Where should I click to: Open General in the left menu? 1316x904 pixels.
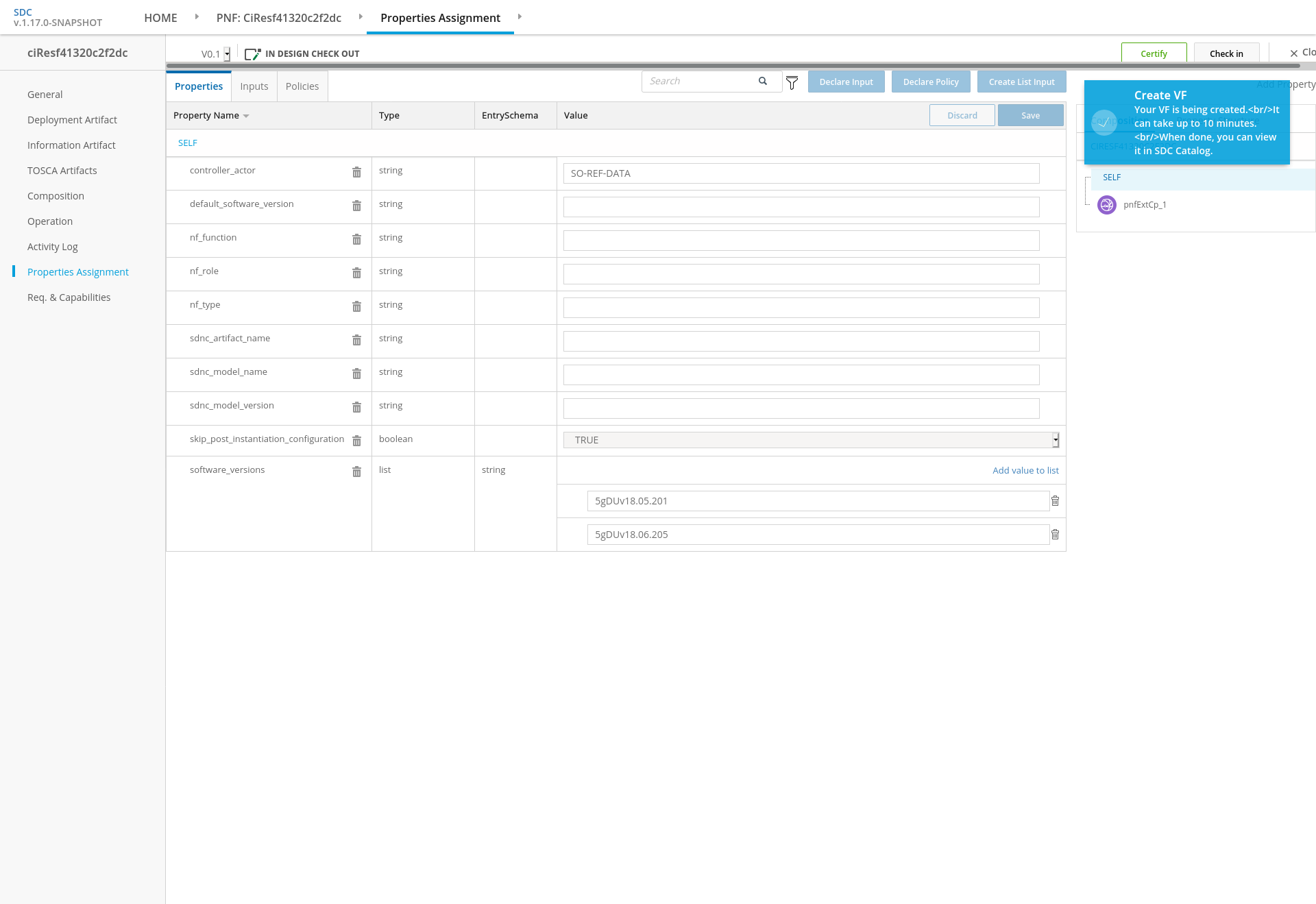pyautogui.click(x=45, y=95)
